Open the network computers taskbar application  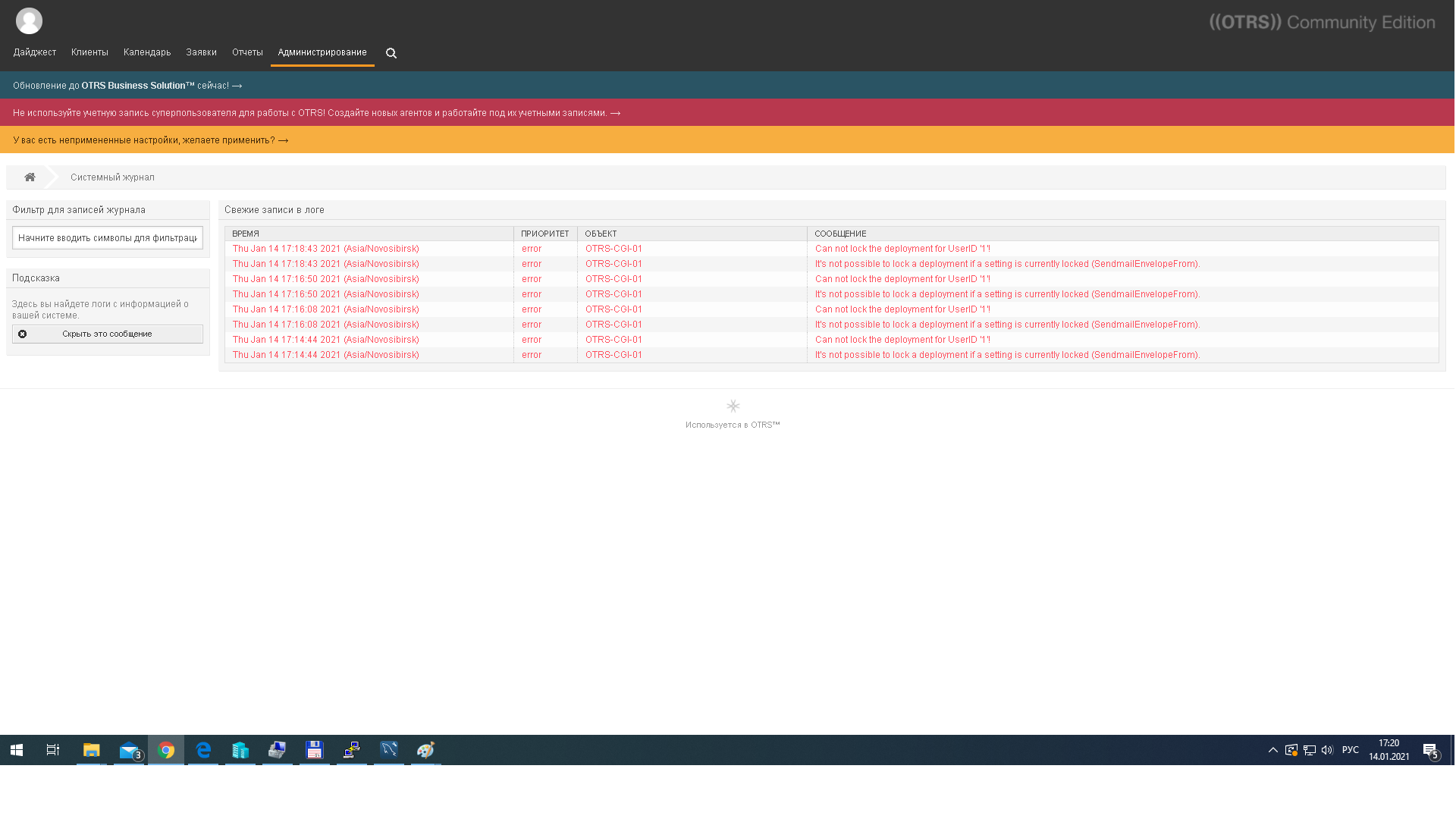(352, 750)
